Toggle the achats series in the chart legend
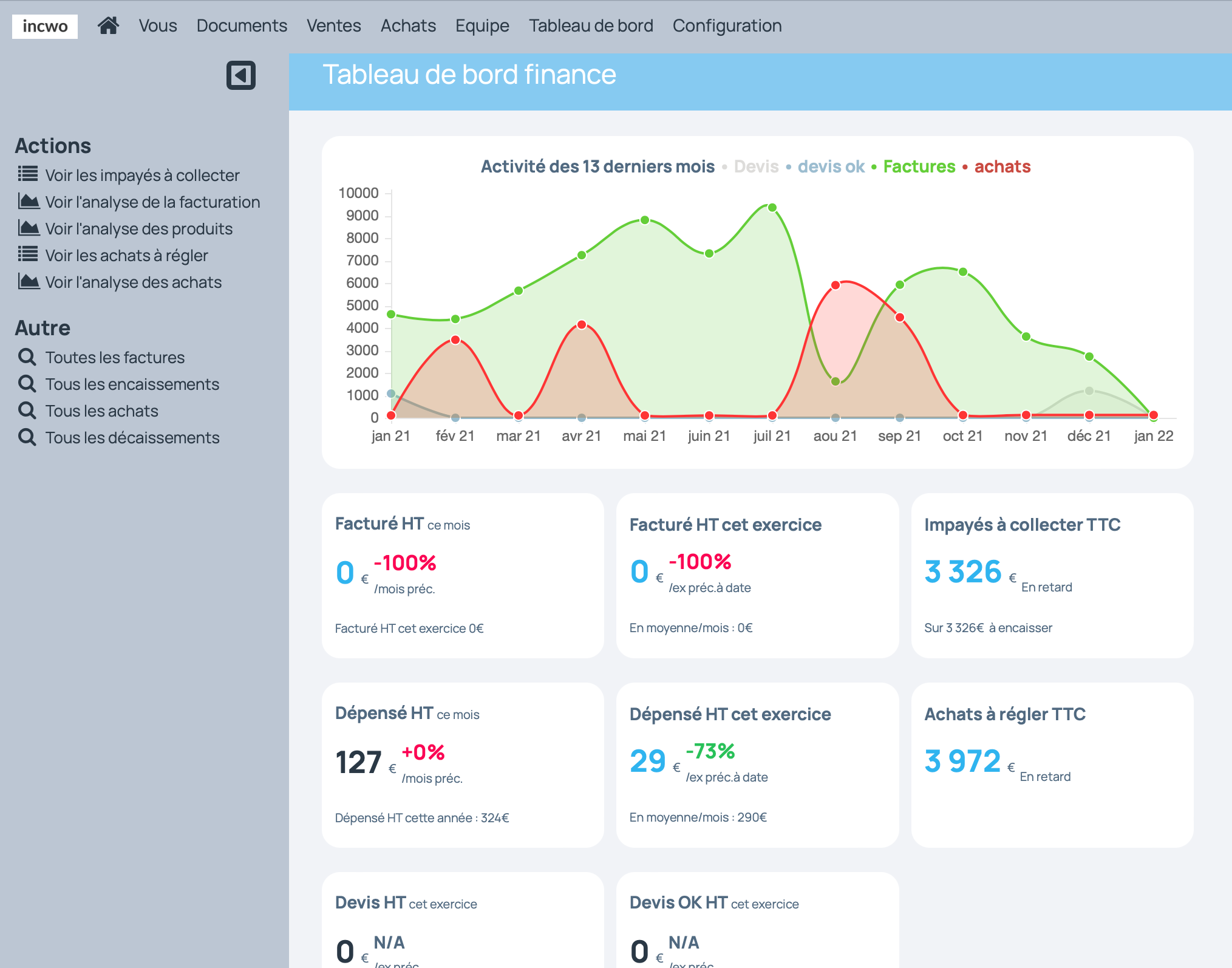Viewport: 1232px width, 968px height. 1002,166
